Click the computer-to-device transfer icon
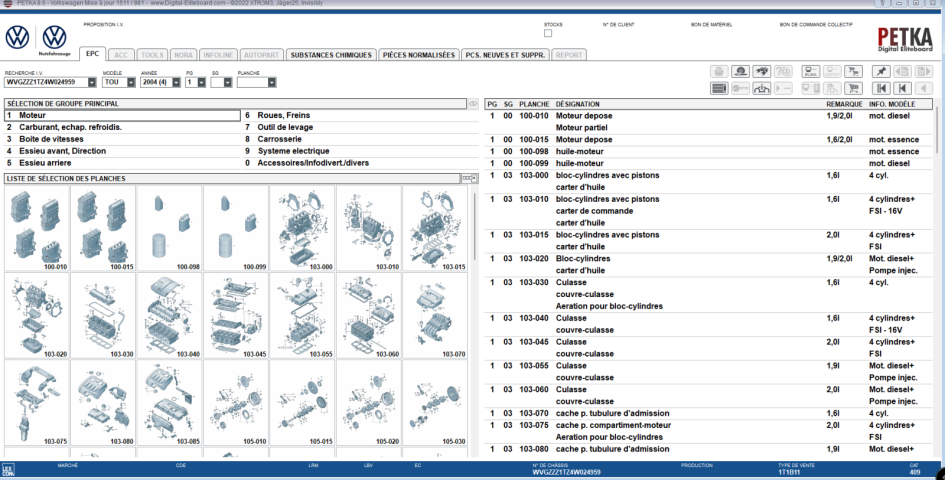 coord(811,89)
